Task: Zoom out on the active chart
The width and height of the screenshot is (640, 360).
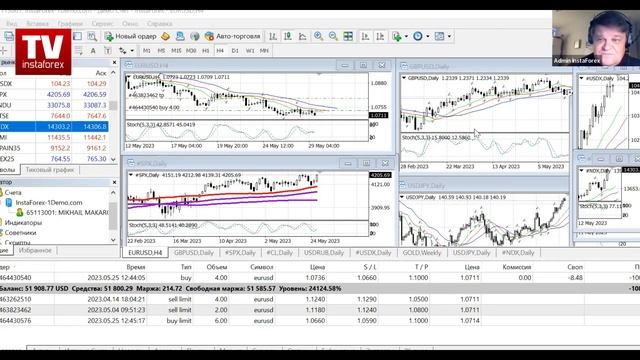Action: pyautogui.click(x=333, y=36)
